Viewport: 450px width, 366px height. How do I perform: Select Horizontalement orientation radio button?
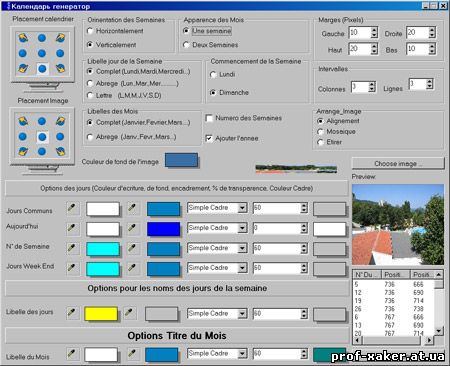click(90, 31)
